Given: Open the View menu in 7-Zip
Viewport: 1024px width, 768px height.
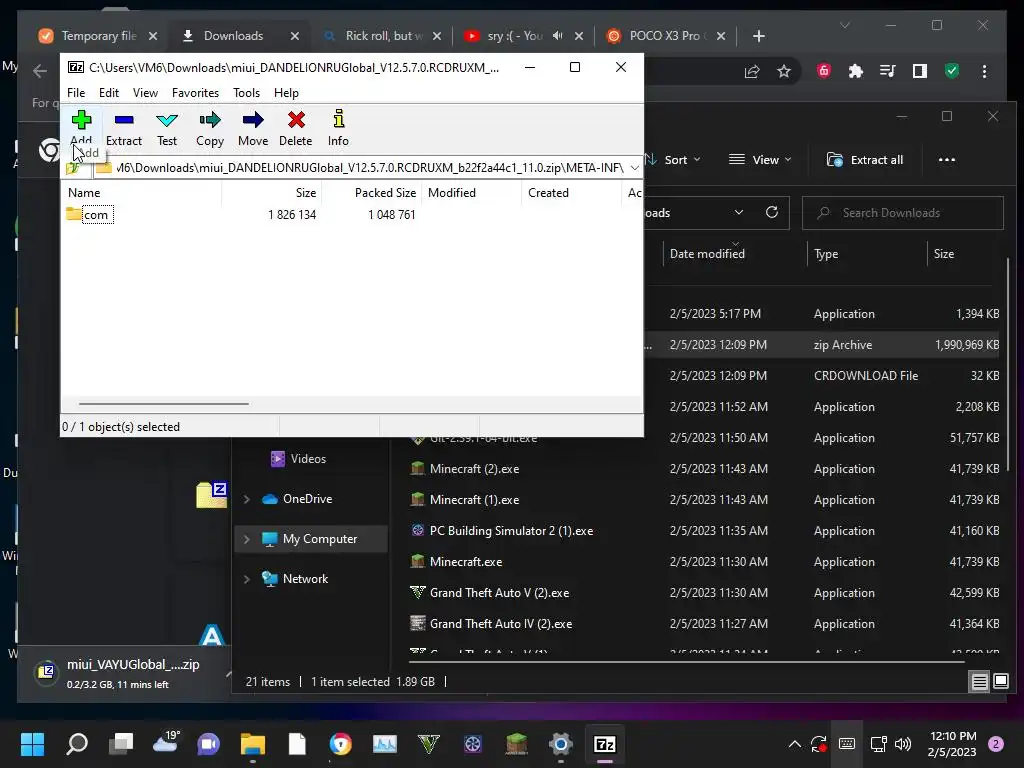Looking at the screenshot, I should [145, 93].
